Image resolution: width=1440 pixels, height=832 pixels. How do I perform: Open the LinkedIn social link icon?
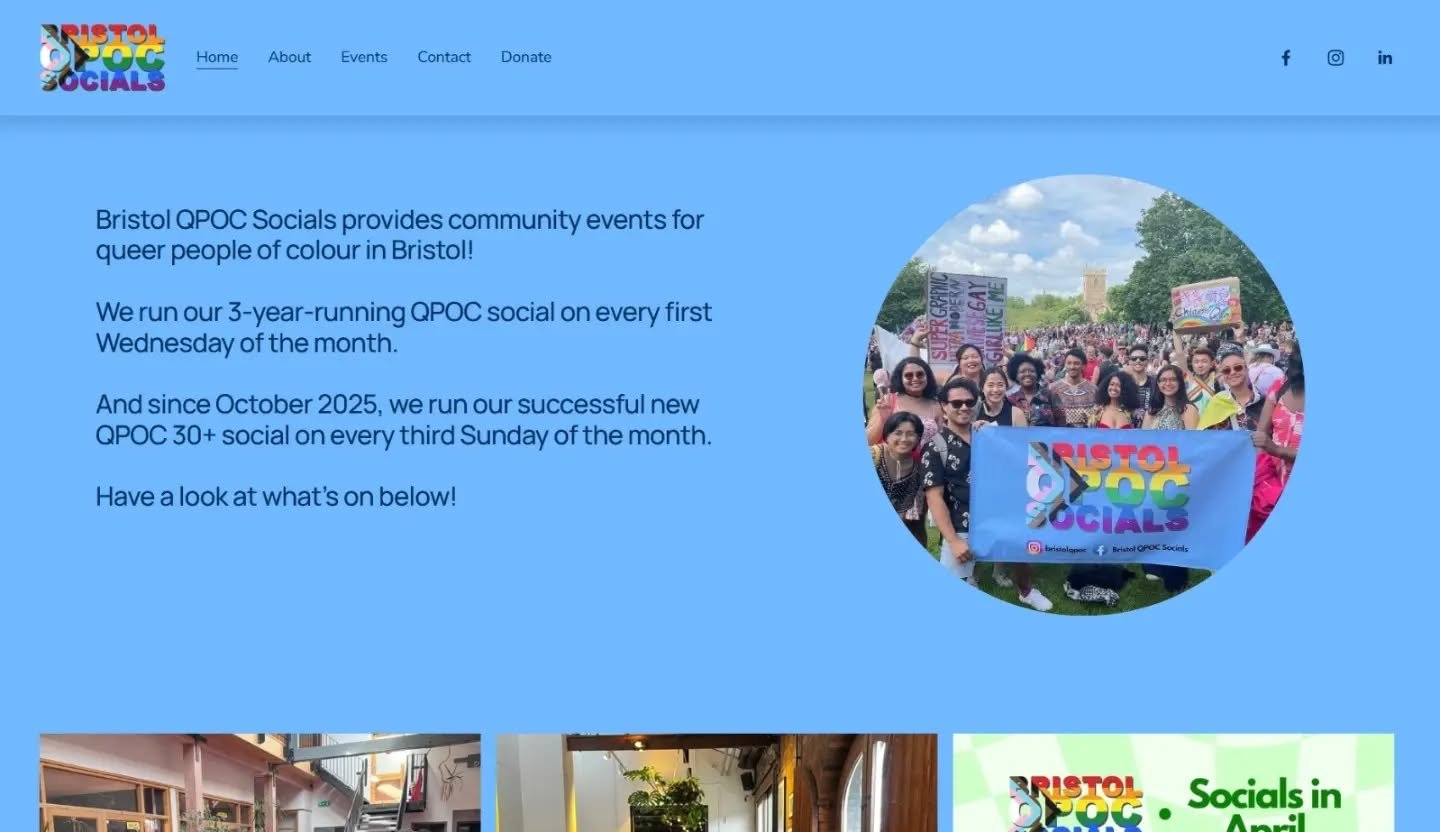[1385, 58]
